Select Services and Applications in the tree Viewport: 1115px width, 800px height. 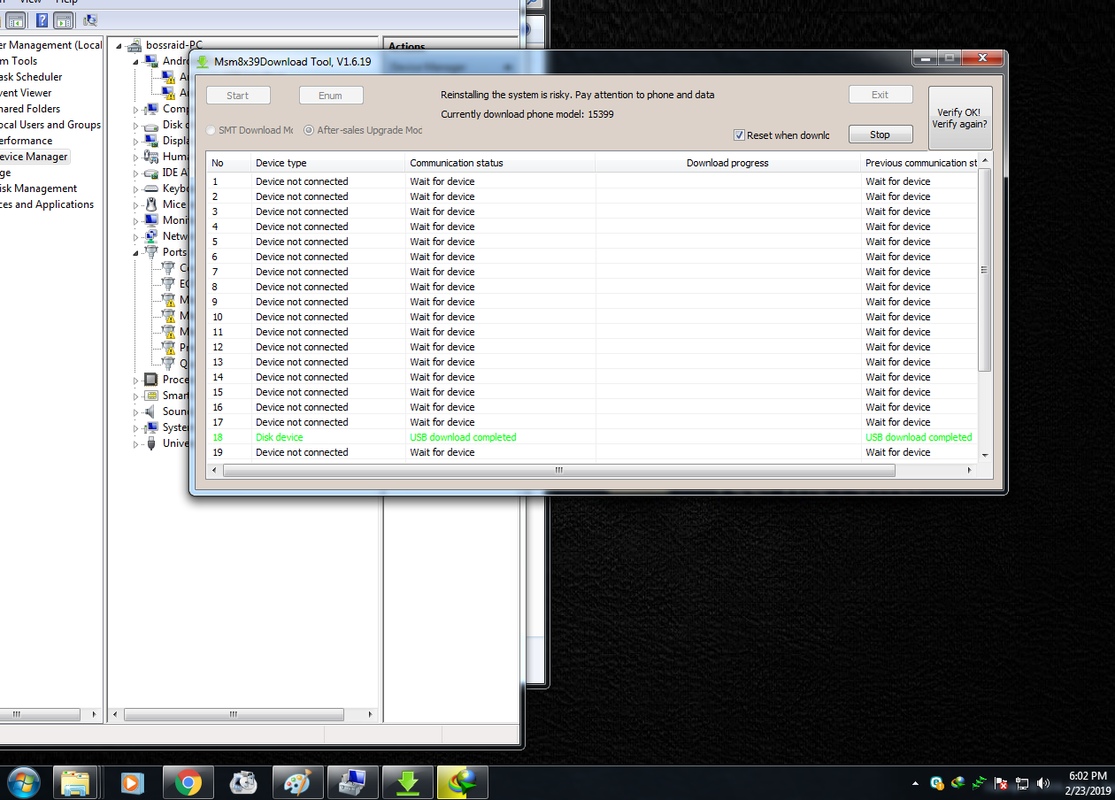click(47, 205)
